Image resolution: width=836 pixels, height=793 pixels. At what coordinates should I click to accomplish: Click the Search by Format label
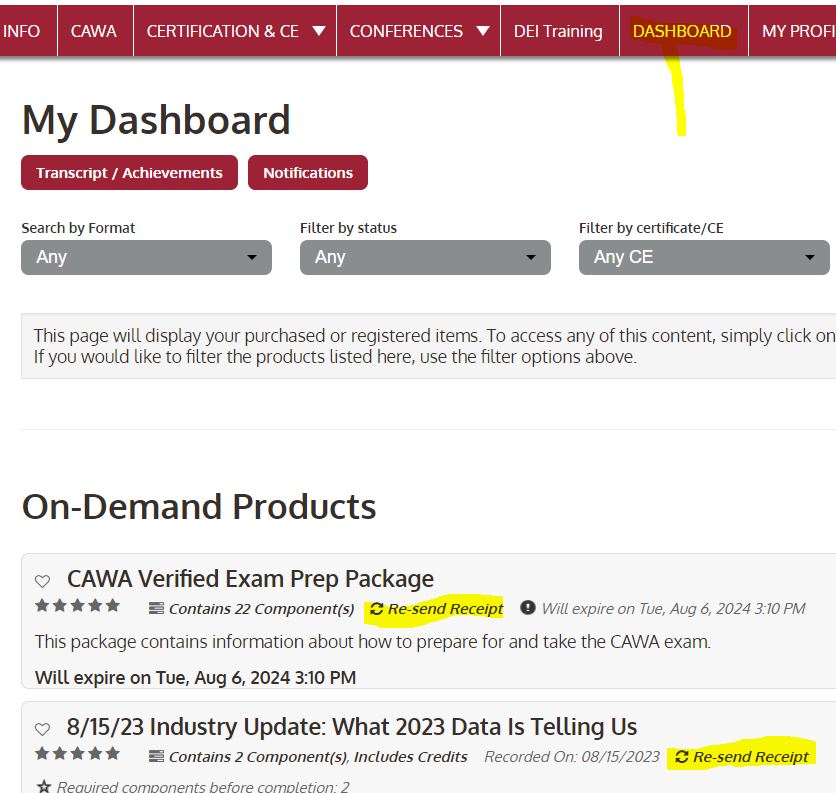(x=78, y=228)
